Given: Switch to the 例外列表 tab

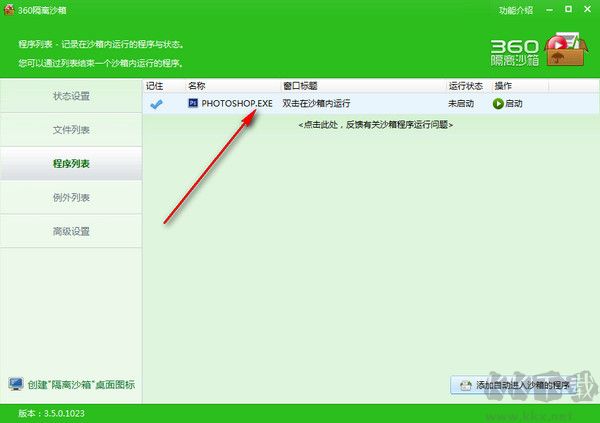Looking at the screenshot, I should coord(71,198).
